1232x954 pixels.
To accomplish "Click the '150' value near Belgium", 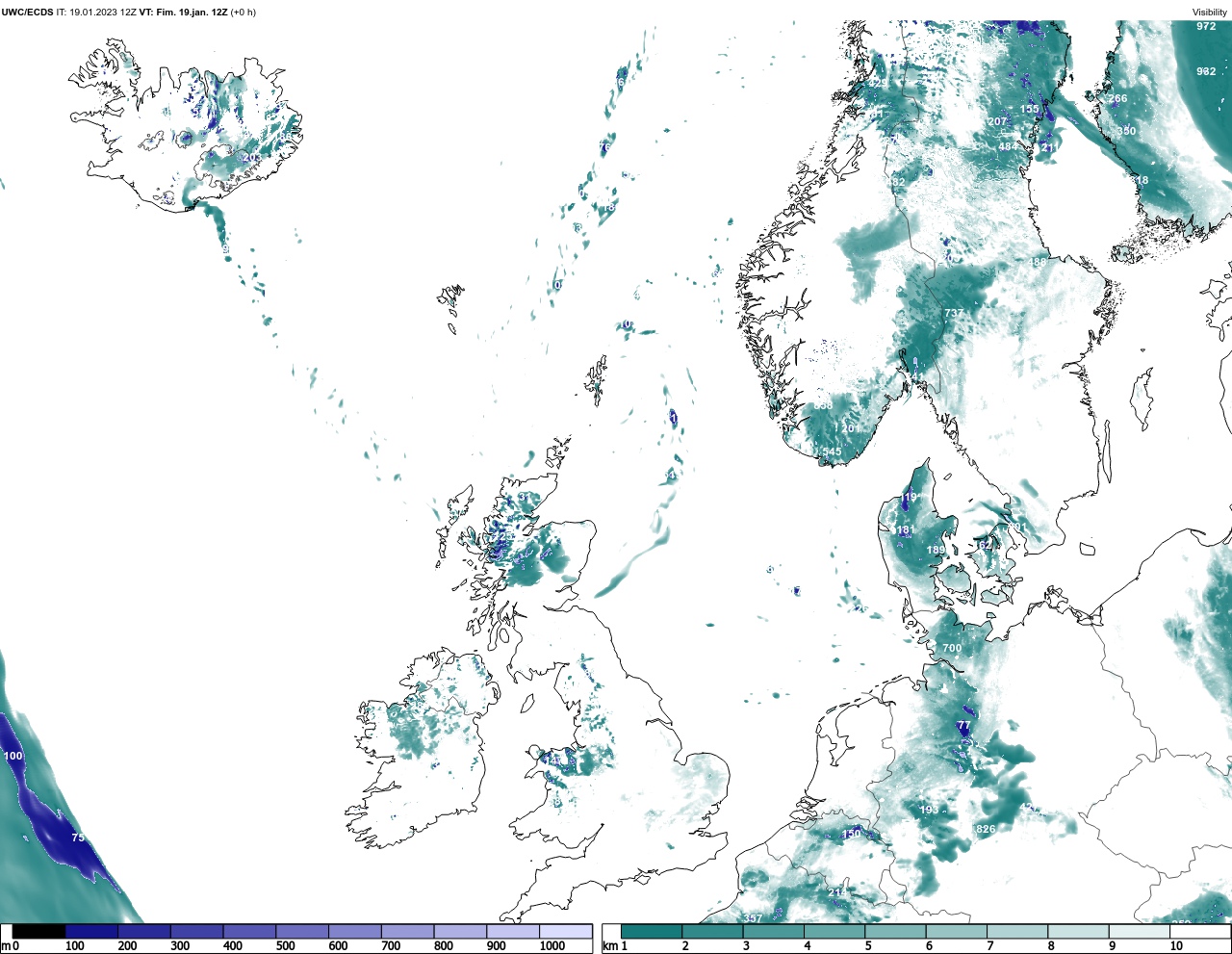I will 852,834.
